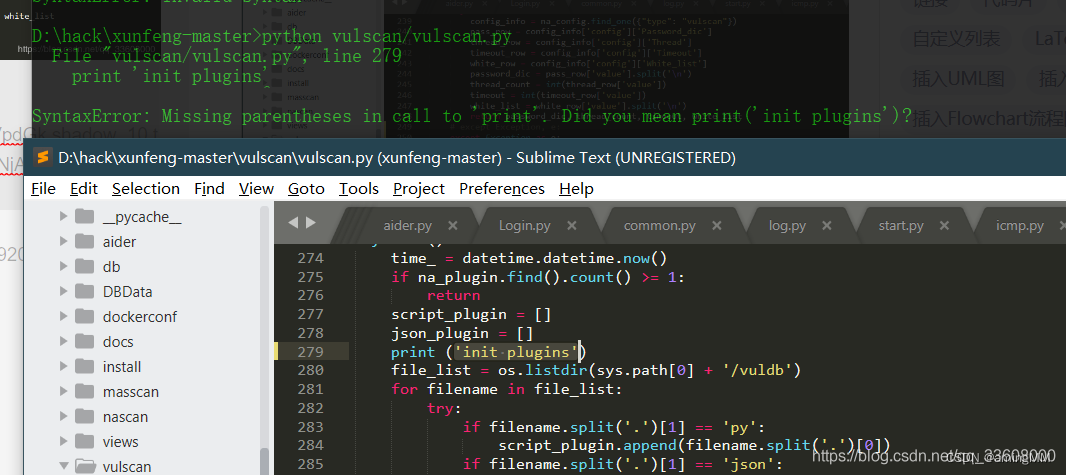Open the File menu
1066x475 pixels.
click(44, 188)
